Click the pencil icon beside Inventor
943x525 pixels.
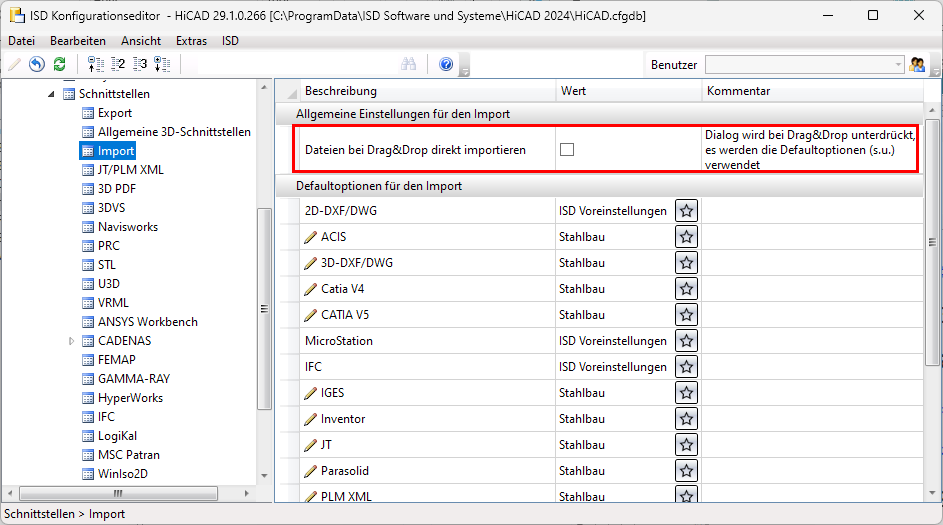tap(310, 419)
